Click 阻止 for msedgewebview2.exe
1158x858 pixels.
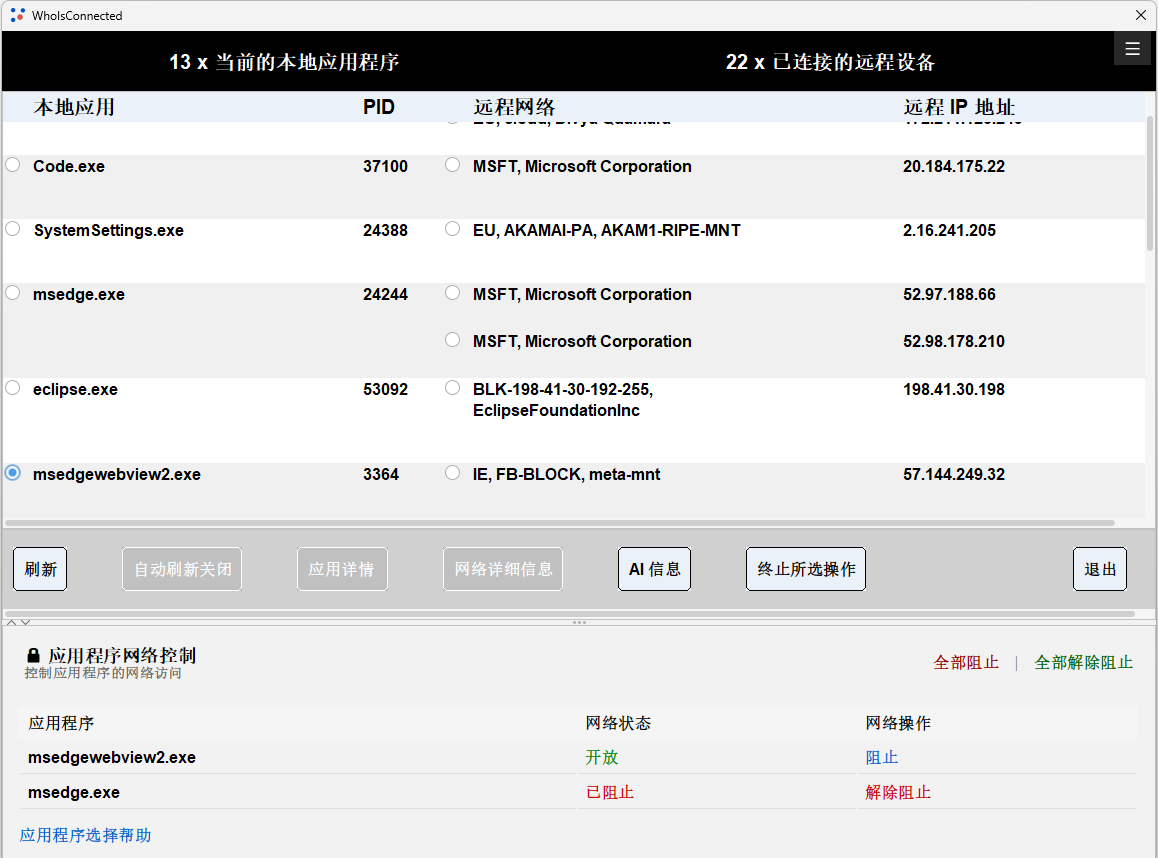(882, 758)
